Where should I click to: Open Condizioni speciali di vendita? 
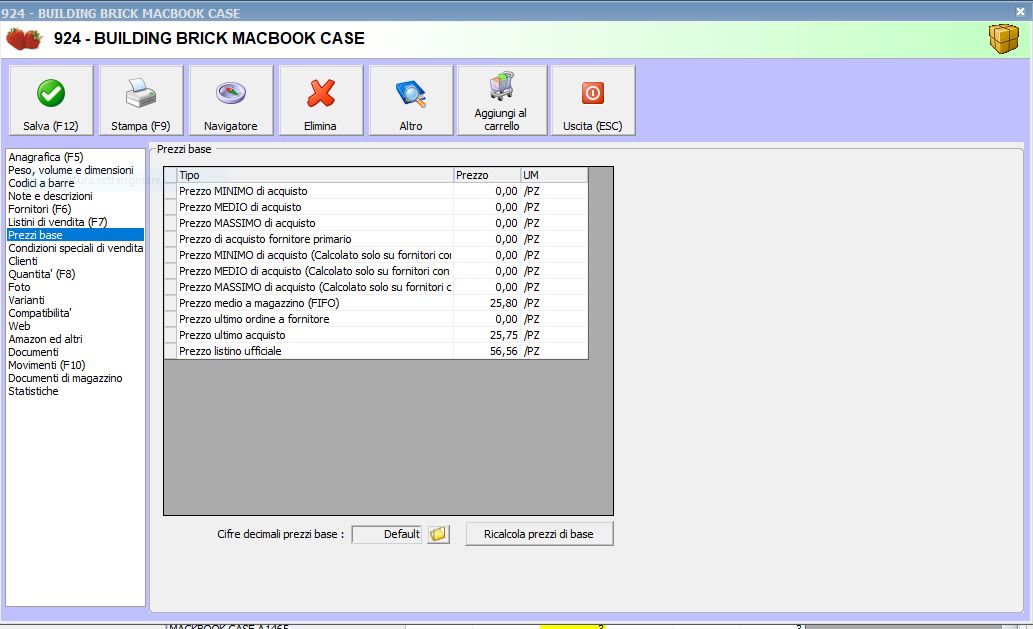[75, 248]
